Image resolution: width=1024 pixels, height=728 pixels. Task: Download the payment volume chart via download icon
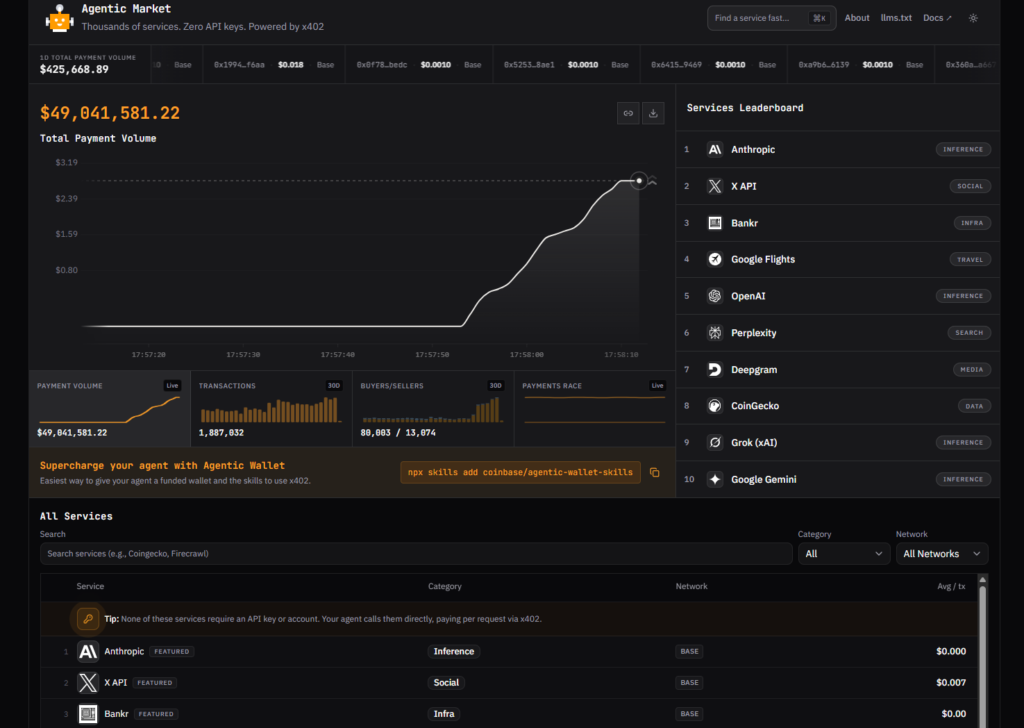point(654,113)
